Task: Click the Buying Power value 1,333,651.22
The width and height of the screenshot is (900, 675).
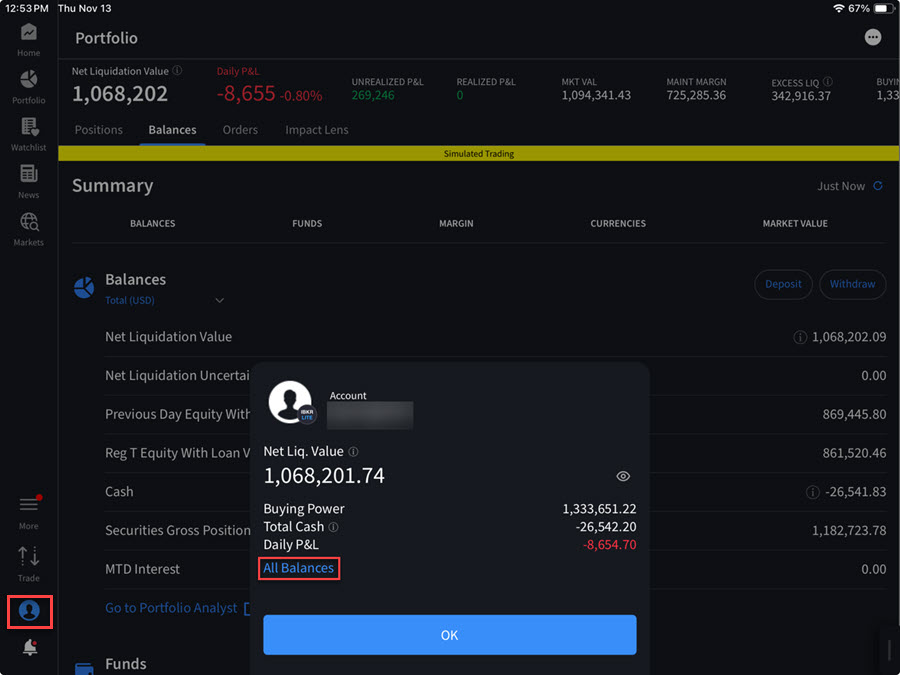Action: pos(599,509)
